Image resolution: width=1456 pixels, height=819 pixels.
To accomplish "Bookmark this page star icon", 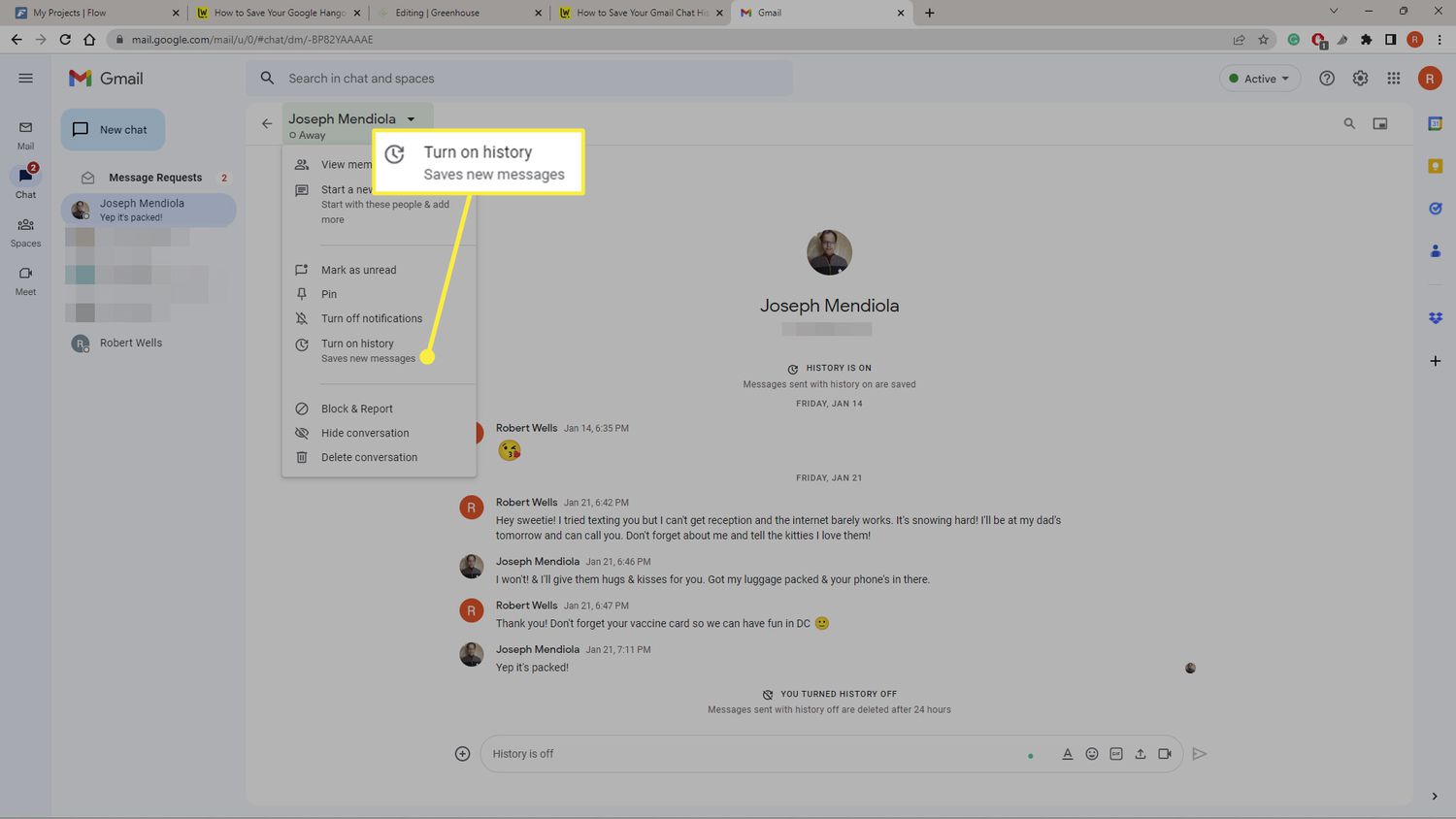I will (x=1263, y=40).
